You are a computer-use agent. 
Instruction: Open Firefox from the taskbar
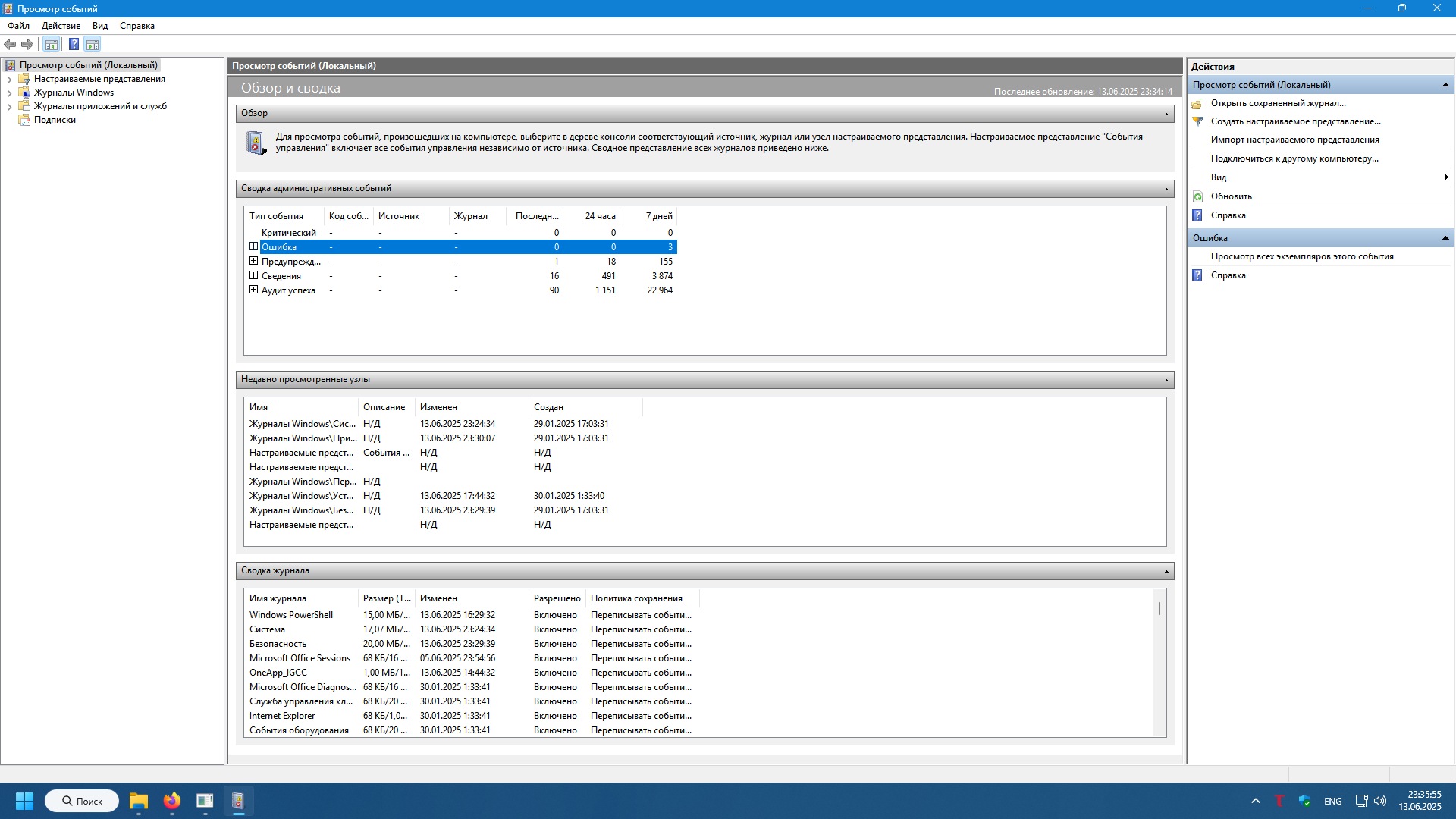coord(172,801)
